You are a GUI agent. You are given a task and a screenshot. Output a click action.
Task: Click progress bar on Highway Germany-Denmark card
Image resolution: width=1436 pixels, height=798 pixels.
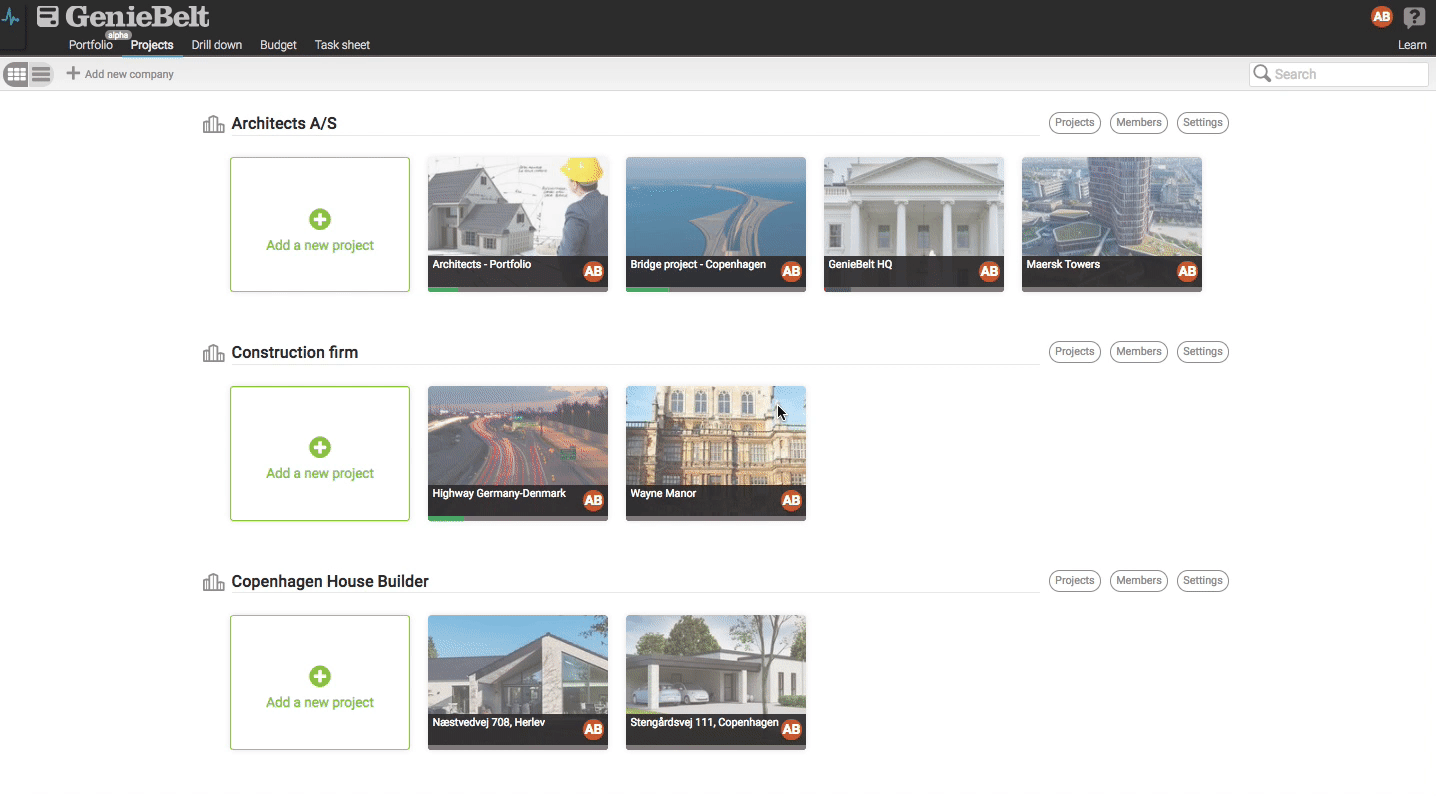pos(518,519)
